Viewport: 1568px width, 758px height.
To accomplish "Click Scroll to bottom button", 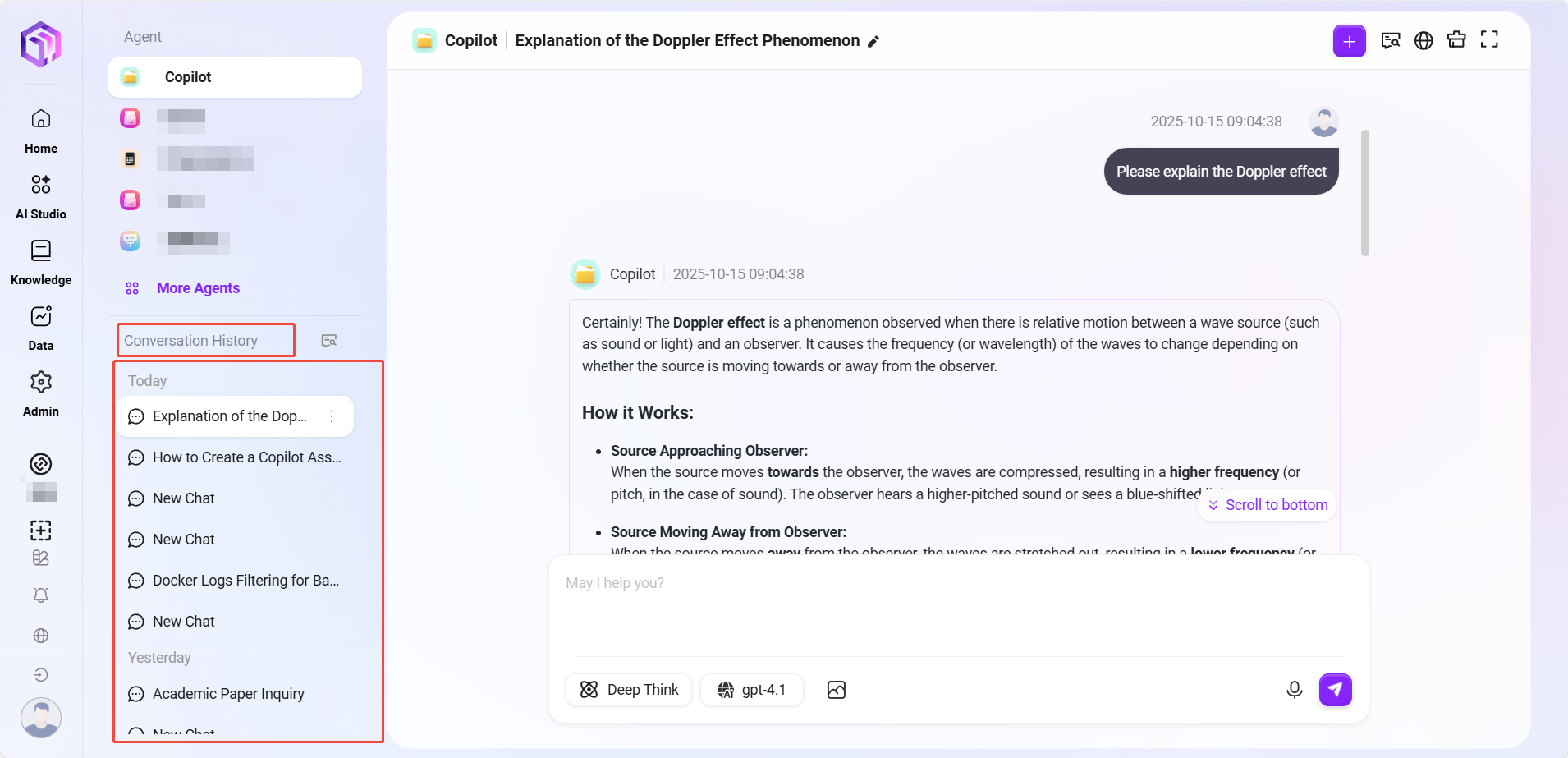I will point(1268,505).
